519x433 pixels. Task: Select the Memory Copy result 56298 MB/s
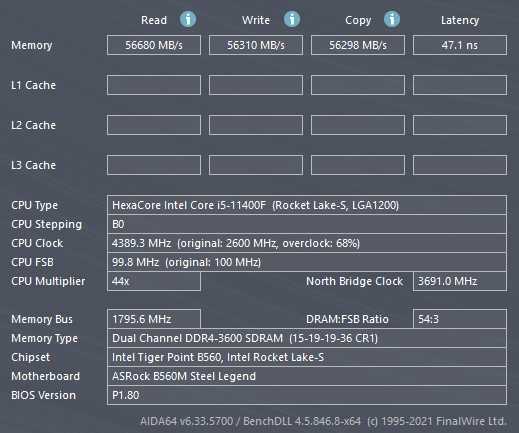coord(358,45)
